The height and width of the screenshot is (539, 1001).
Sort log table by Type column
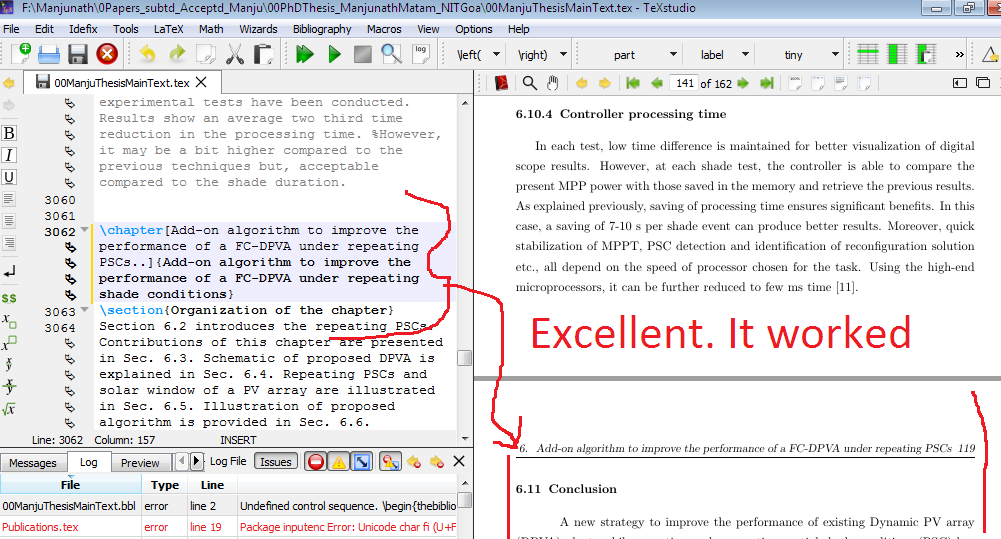(165, 485)
